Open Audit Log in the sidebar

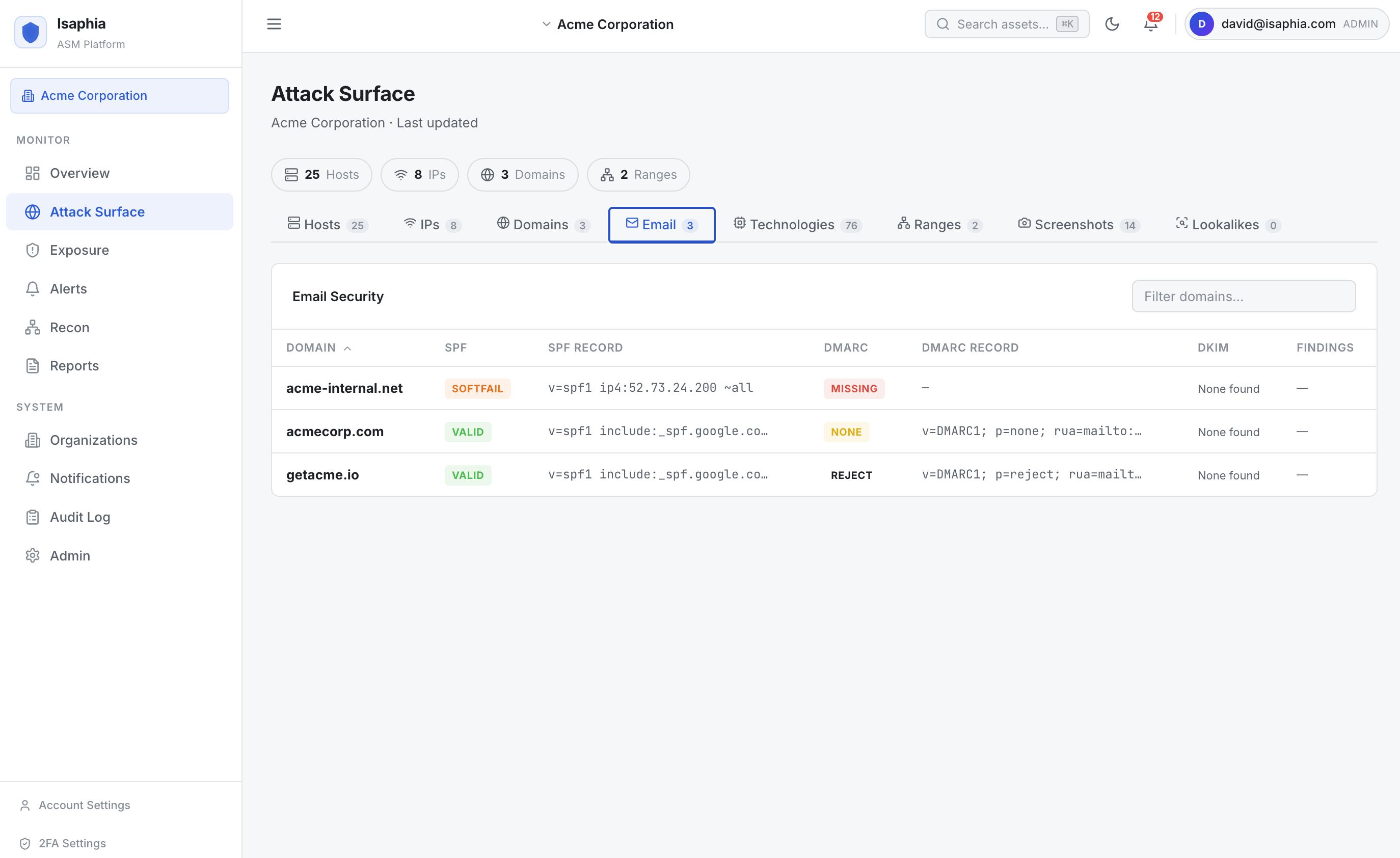click(x=120, y=517)
